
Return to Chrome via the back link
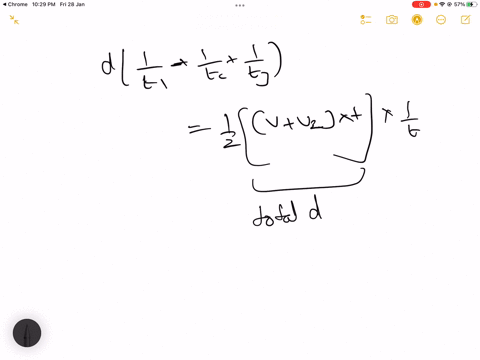click(x=15, y=4)
